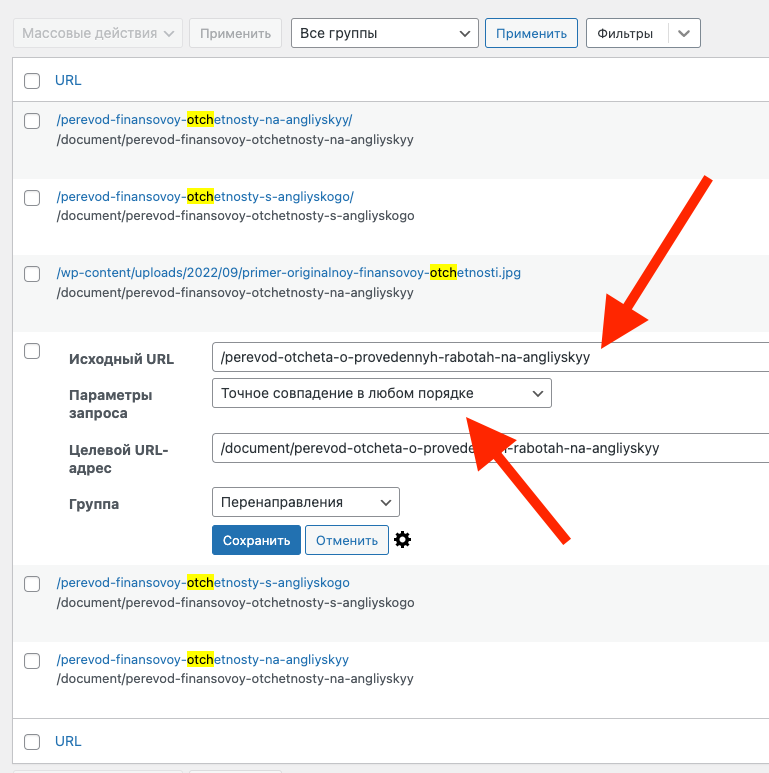
Task: Click the Фильтры button
Action: (627, 33)
